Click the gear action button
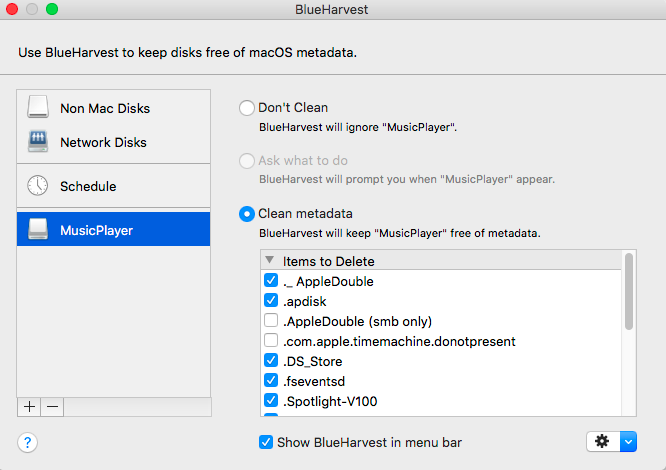 [603, 442]
